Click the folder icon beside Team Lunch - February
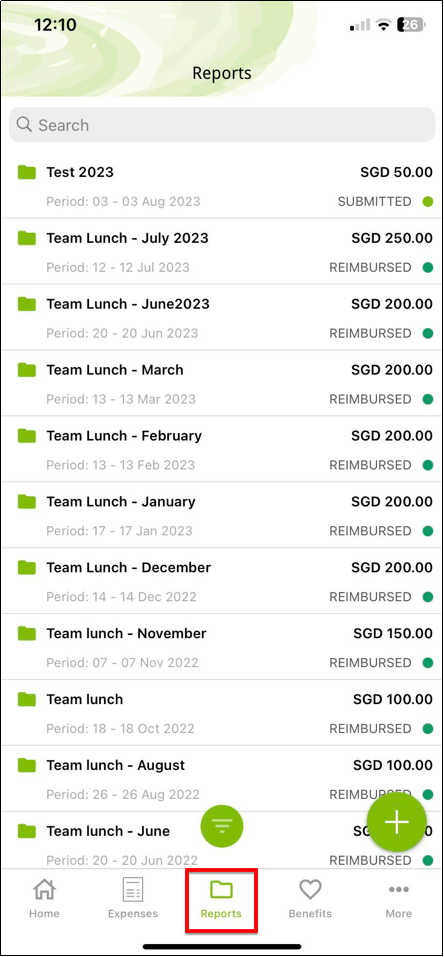Image resolution: width=444 pixels, height=957 pixels. (x=27, y=435)
